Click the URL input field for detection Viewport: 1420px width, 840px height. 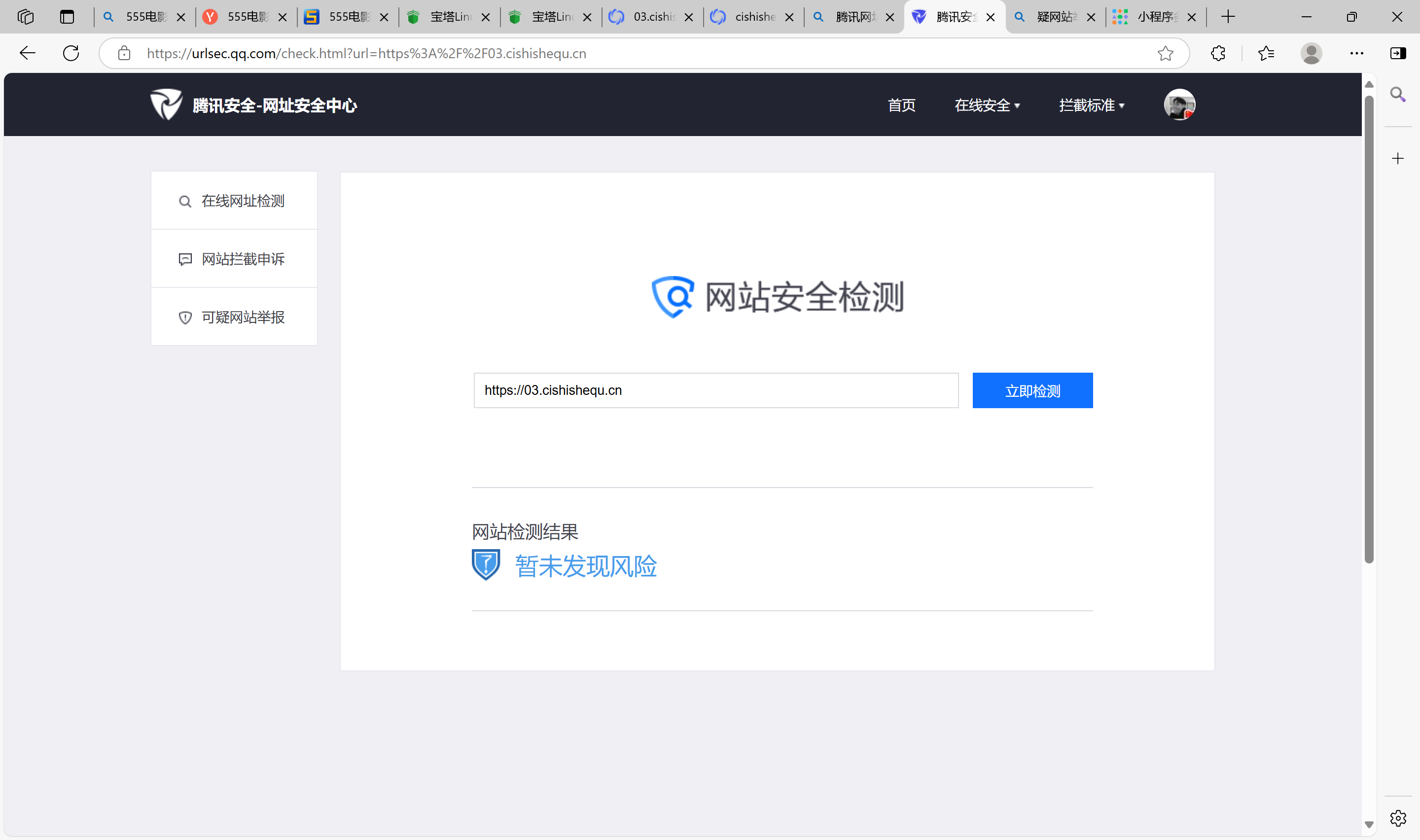pos(715,390)
